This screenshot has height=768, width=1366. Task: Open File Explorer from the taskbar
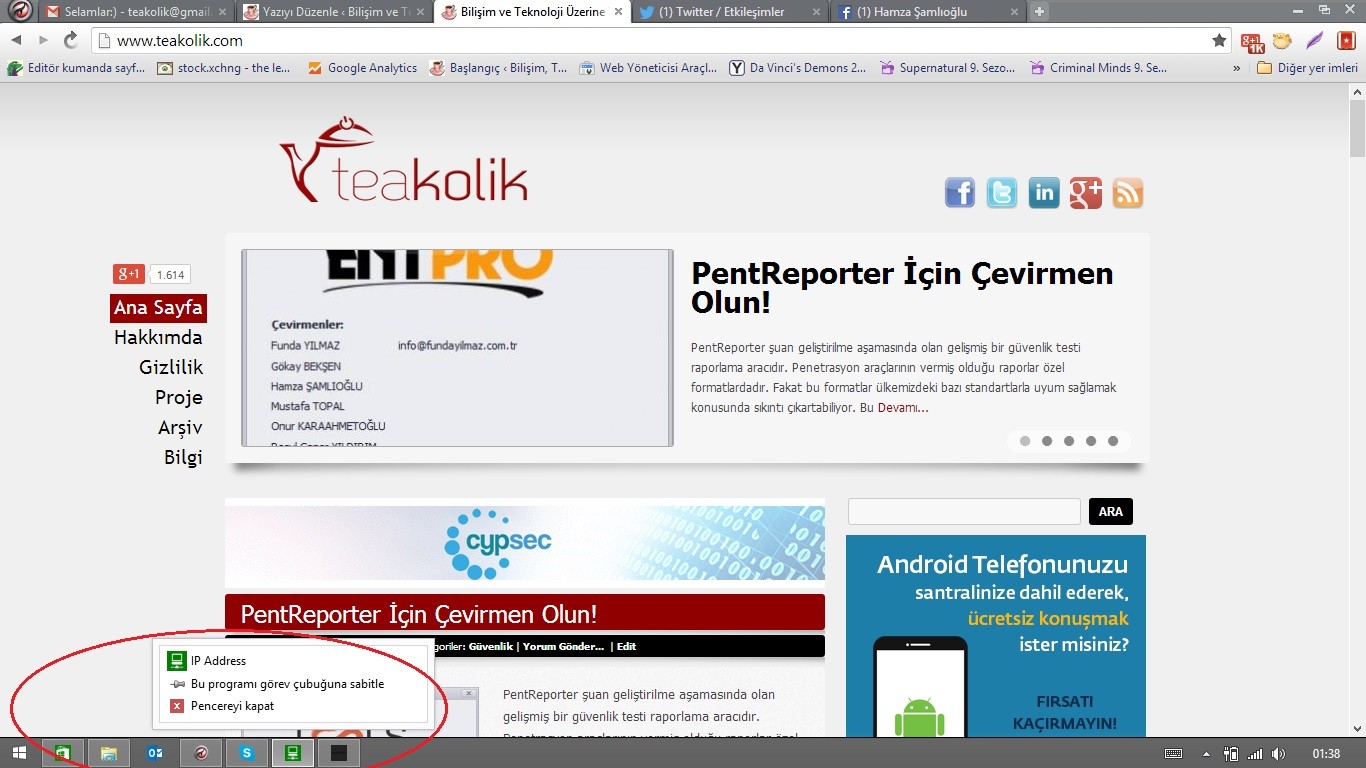pyautogui.click(x=109, y=754)
